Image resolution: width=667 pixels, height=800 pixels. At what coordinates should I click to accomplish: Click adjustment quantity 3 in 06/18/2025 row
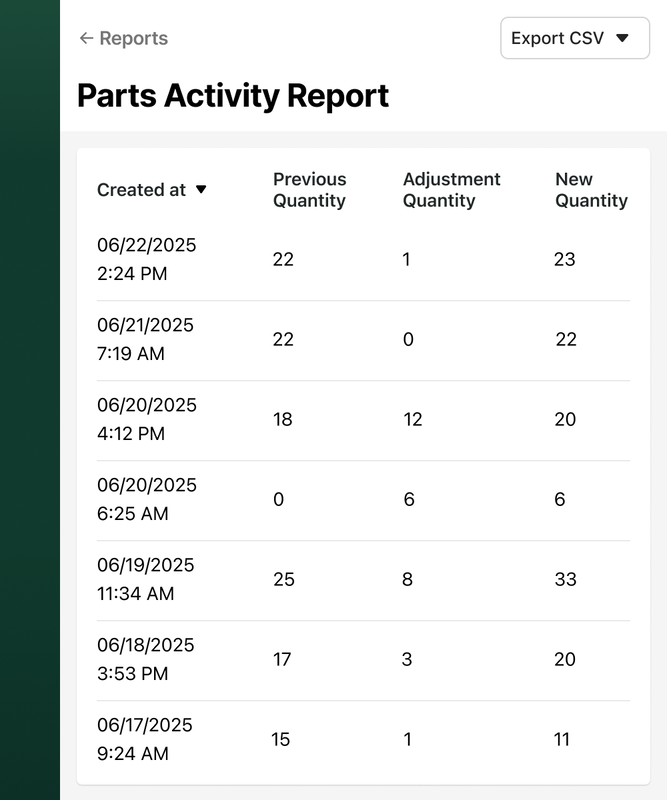coord(407,659)
